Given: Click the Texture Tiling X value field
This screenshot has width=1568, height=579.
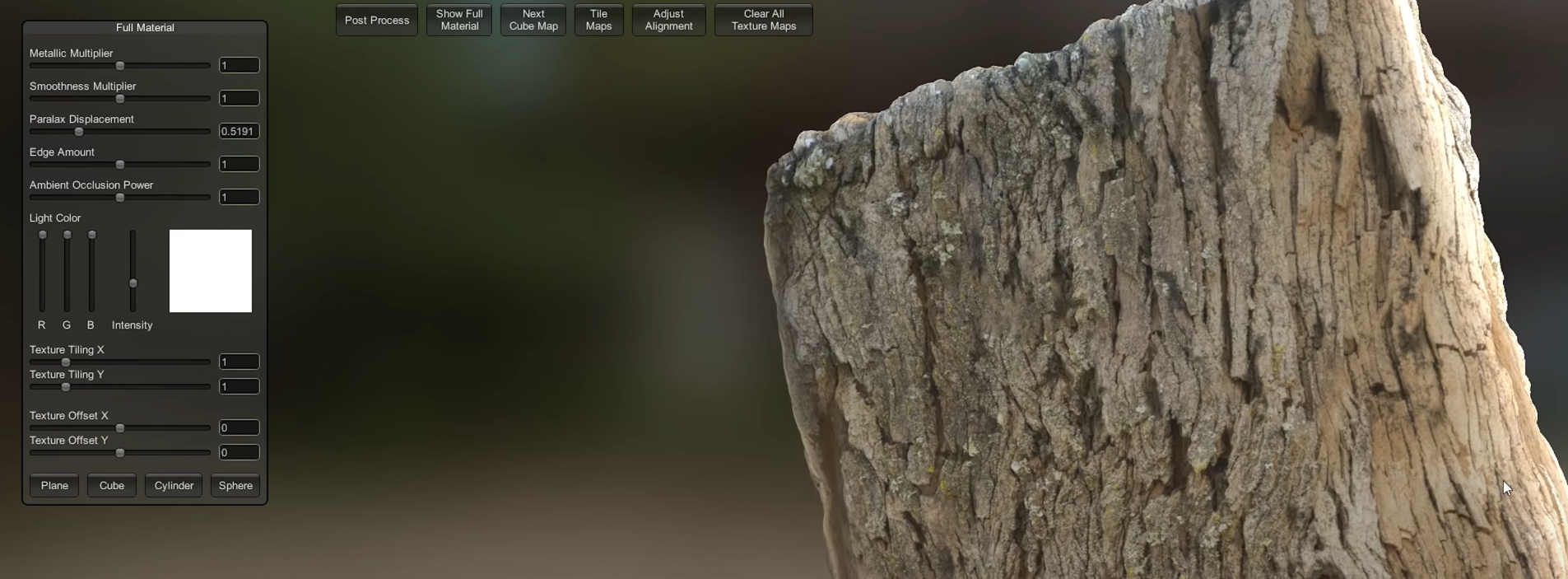Looking at the screenshot, I should click(240, 362).
